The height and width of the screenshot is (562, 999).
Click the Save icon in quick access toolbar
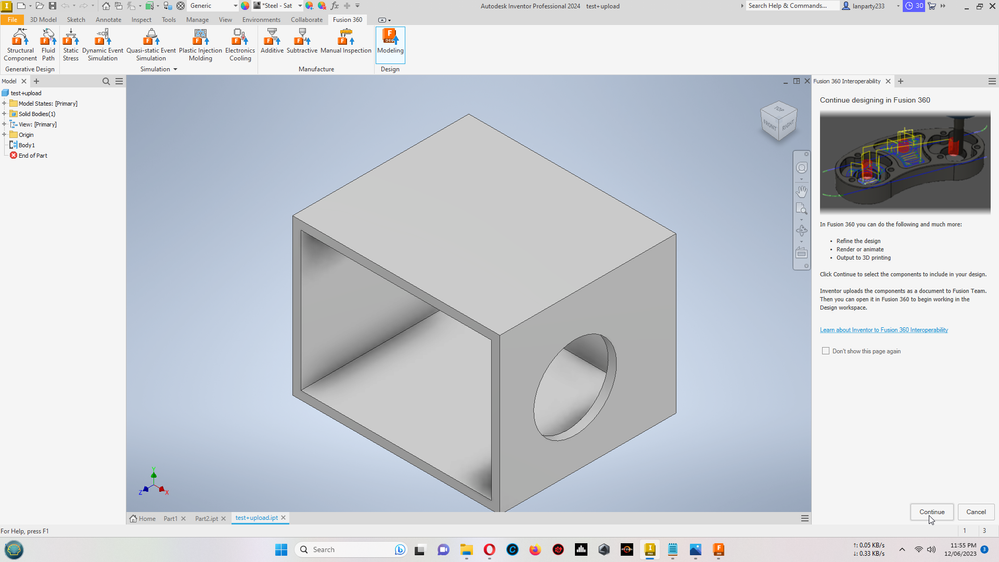pyautogui.click(x=52, y=6)
